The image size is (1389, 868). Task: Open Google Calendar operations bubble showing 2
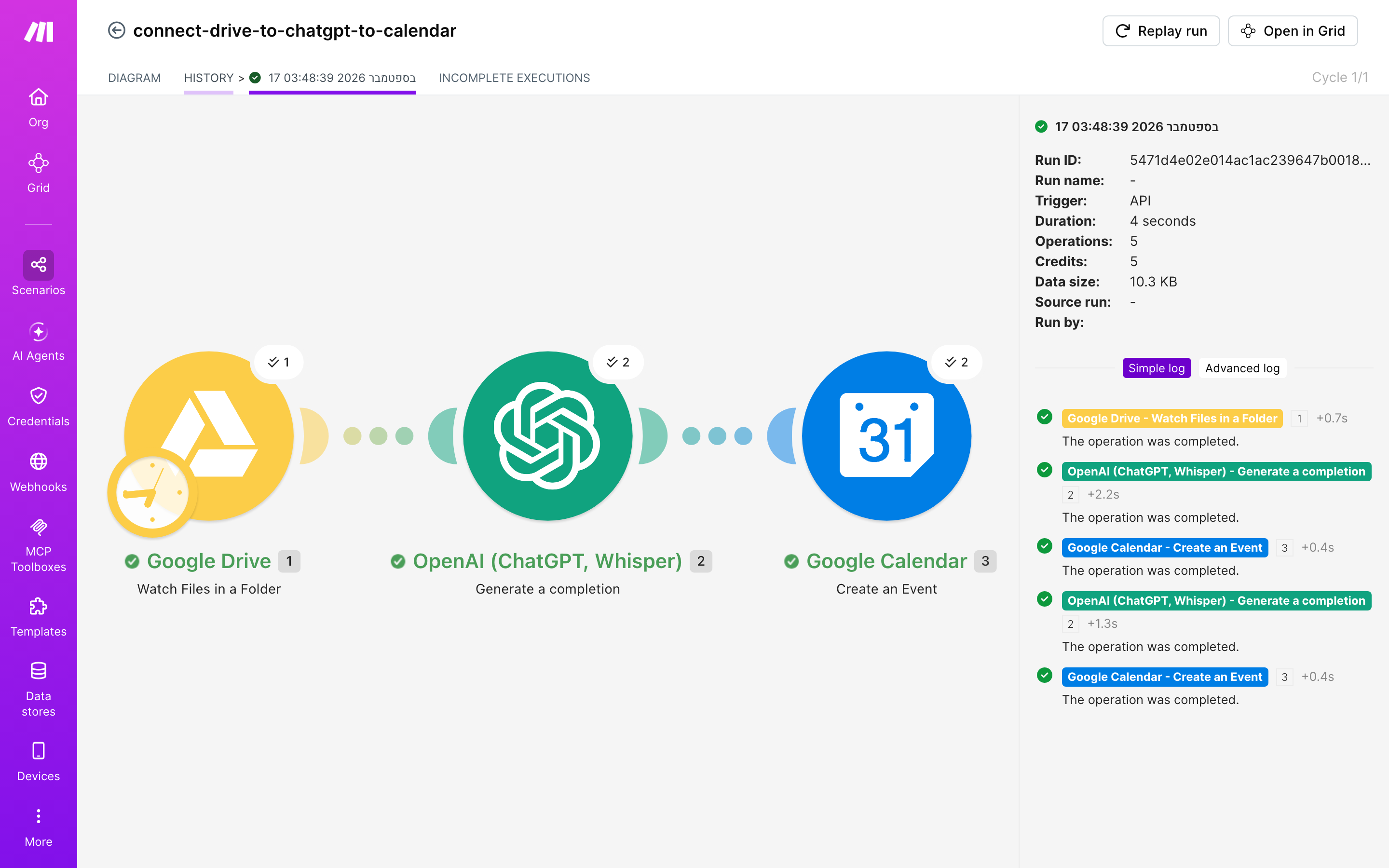pyautogui.click(x=957, y=362)
